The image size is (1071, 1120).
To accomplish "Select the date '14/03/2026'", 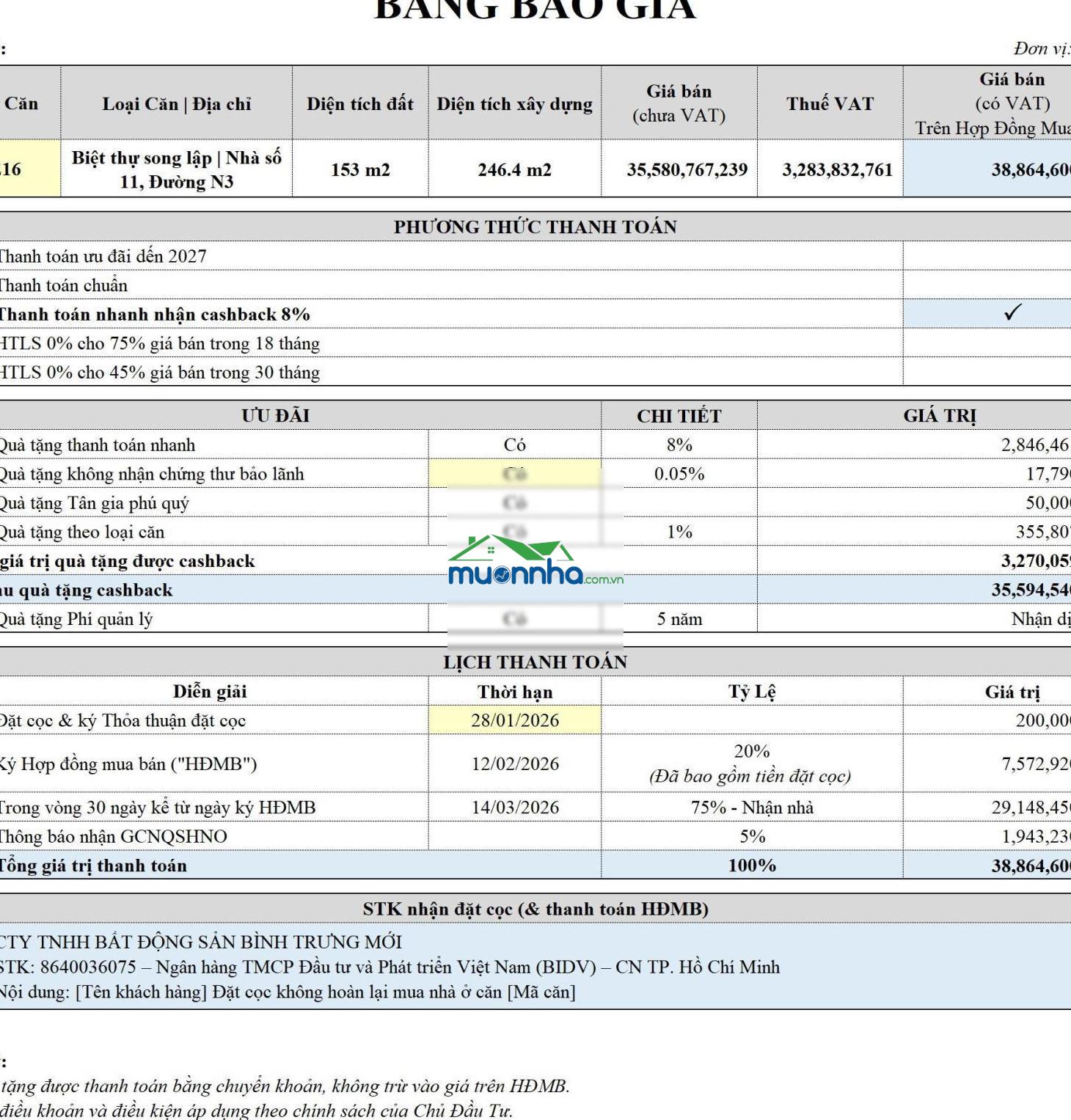I will click(515, 808).
